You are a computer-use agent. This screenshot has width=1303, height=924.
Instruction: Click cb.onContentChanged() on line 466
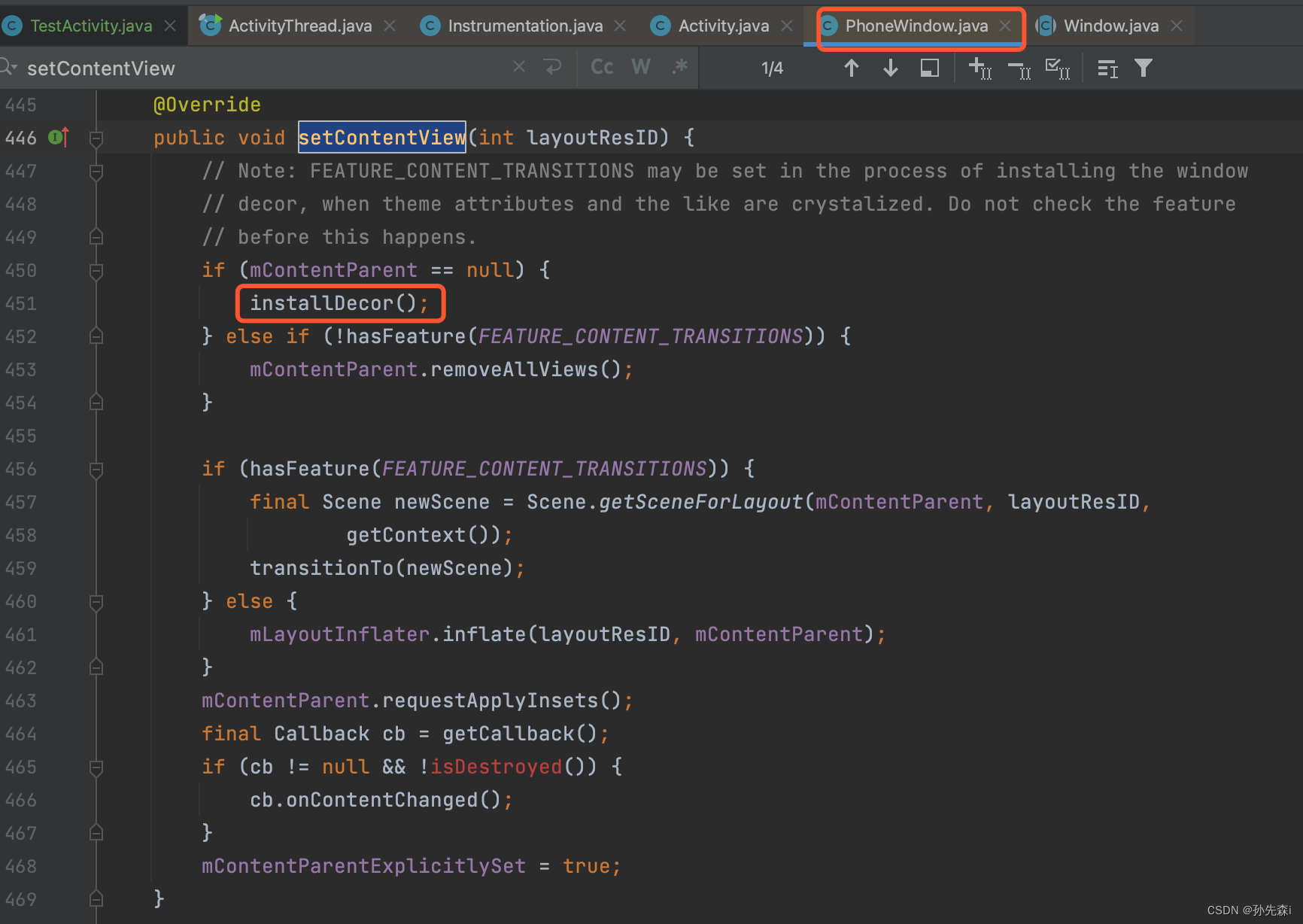[375, 800]
